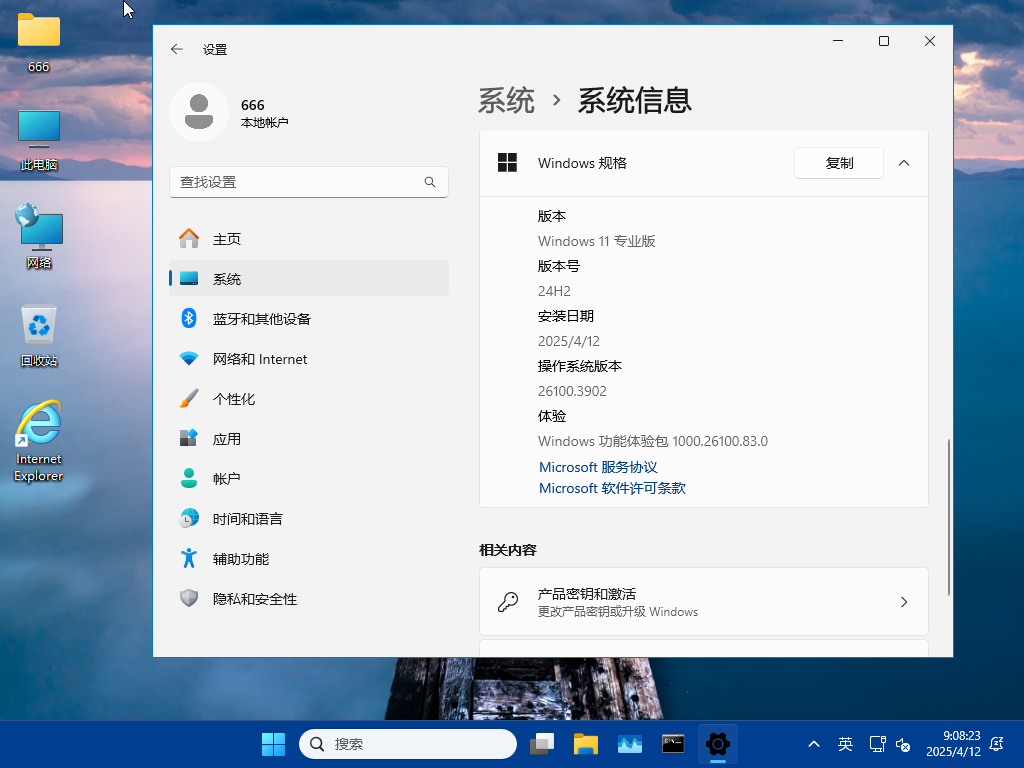The width and height of the screenshot is (1024, 768).
Task: Collapse the Windows 规格 section
Action: pos(904,163)
